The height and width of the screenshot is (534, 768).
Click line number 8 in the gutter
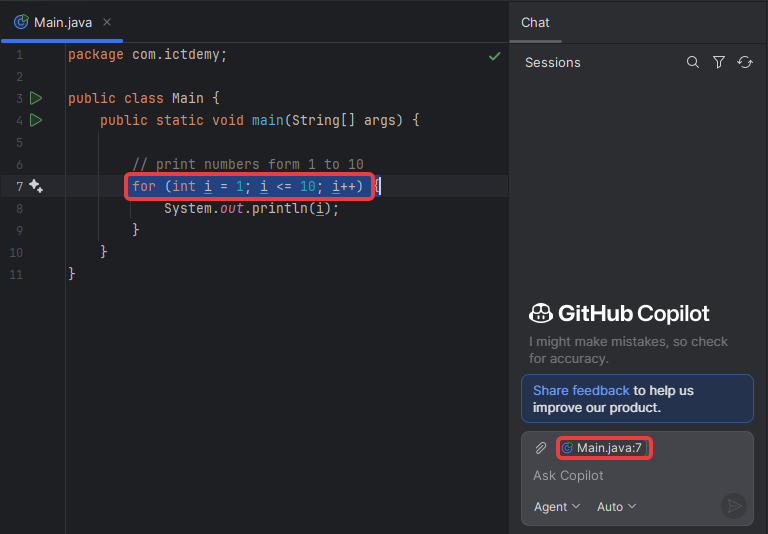tap(19, 209)
